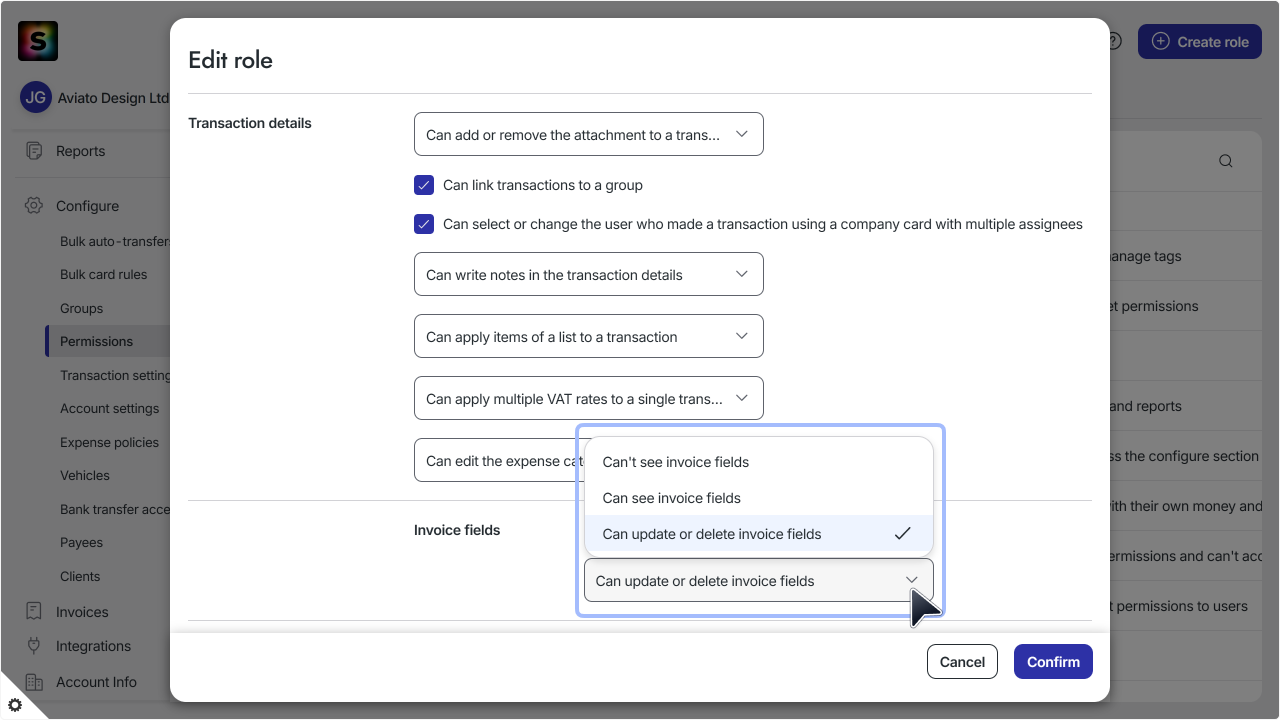
Task: Open Account settings sidebar item
Action: (109, 408)
